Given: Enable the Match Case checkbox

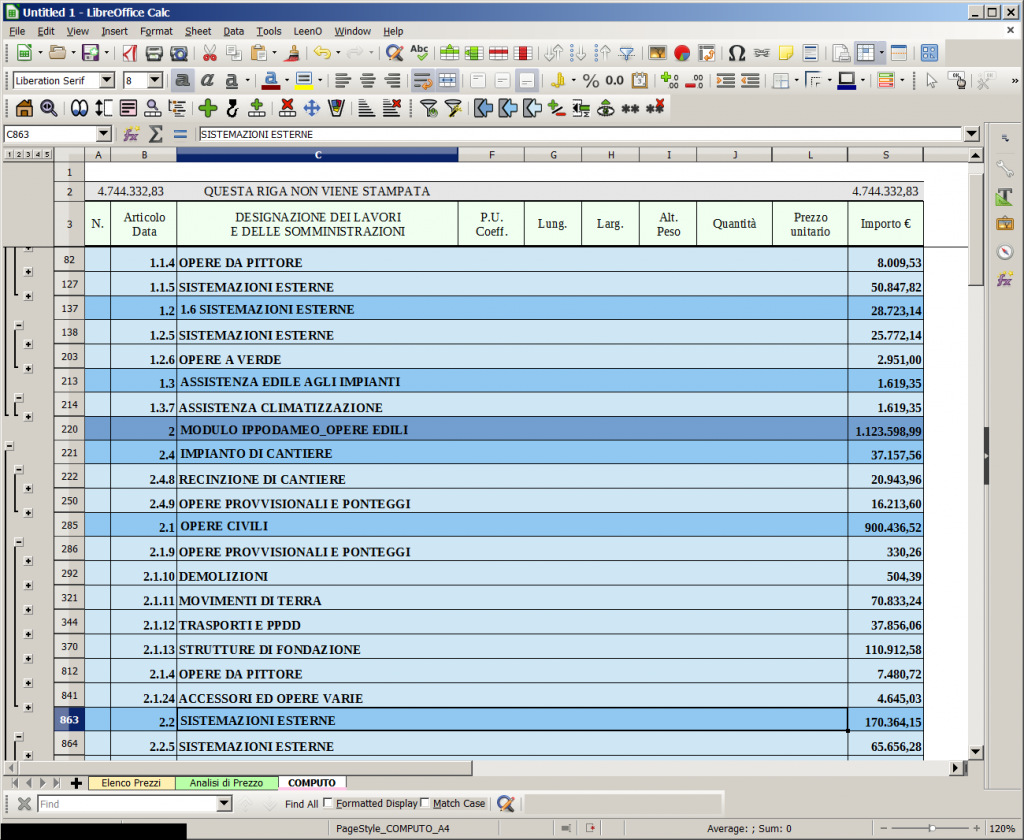Looking at the screenshot, I should click(425, 803).
